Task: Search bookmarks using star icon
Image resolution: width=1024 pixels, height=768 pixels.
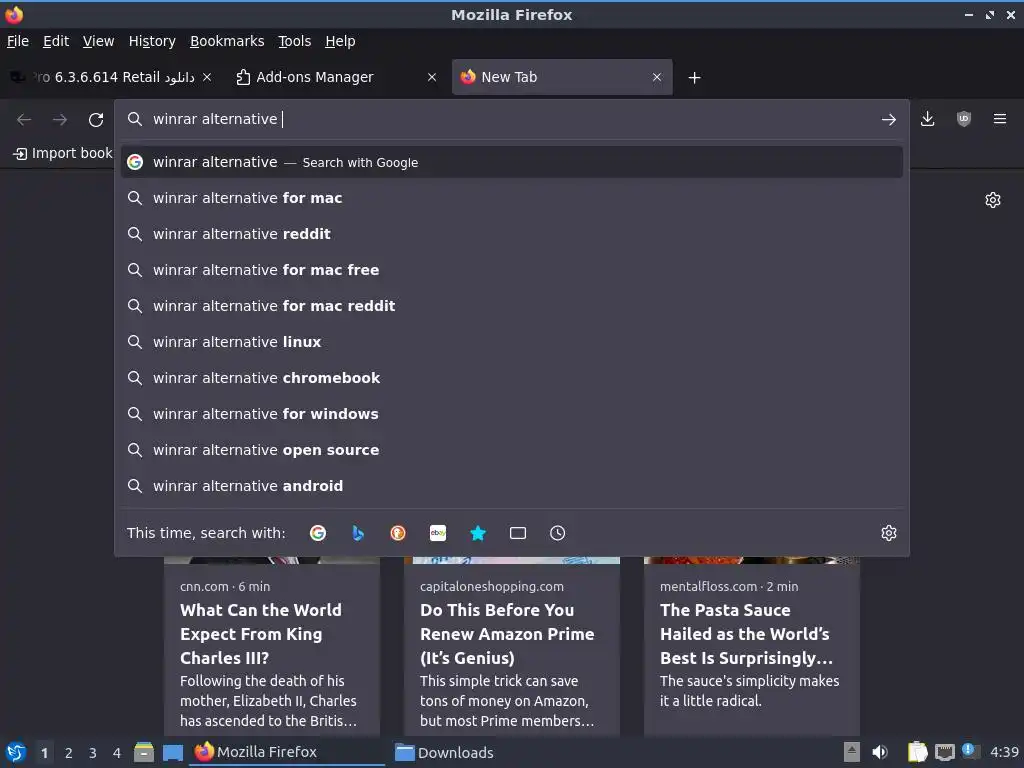Action: coord(478,533)
